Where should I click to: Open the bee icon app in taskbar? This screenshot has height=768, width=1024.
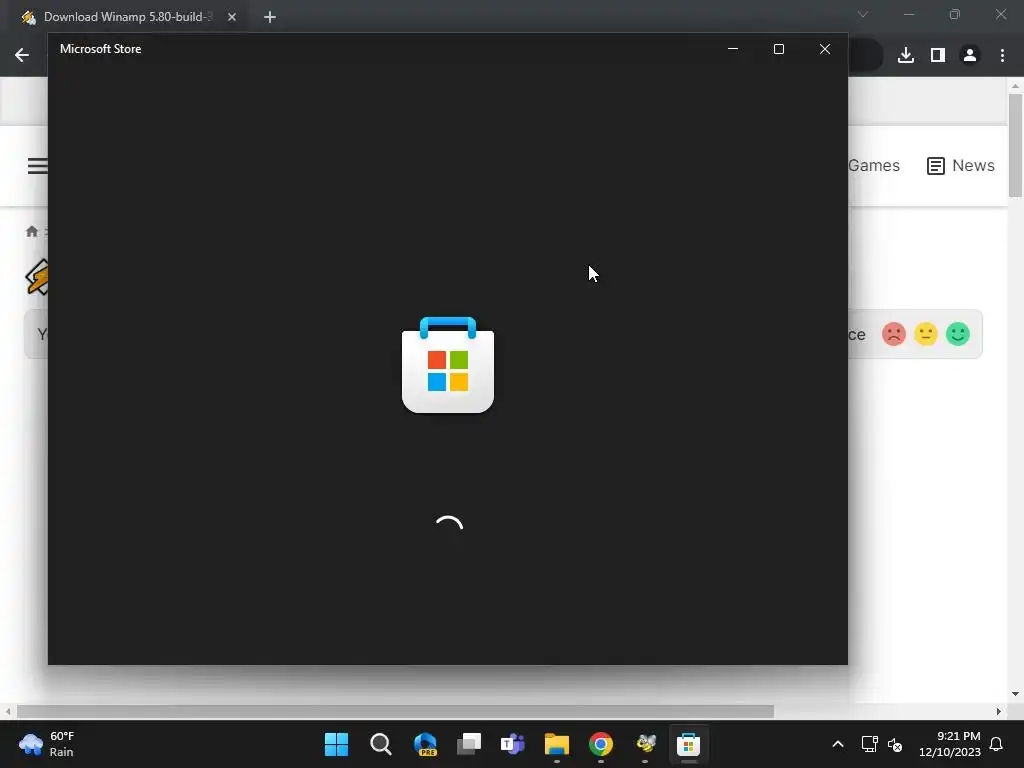[x=645, y=744]
